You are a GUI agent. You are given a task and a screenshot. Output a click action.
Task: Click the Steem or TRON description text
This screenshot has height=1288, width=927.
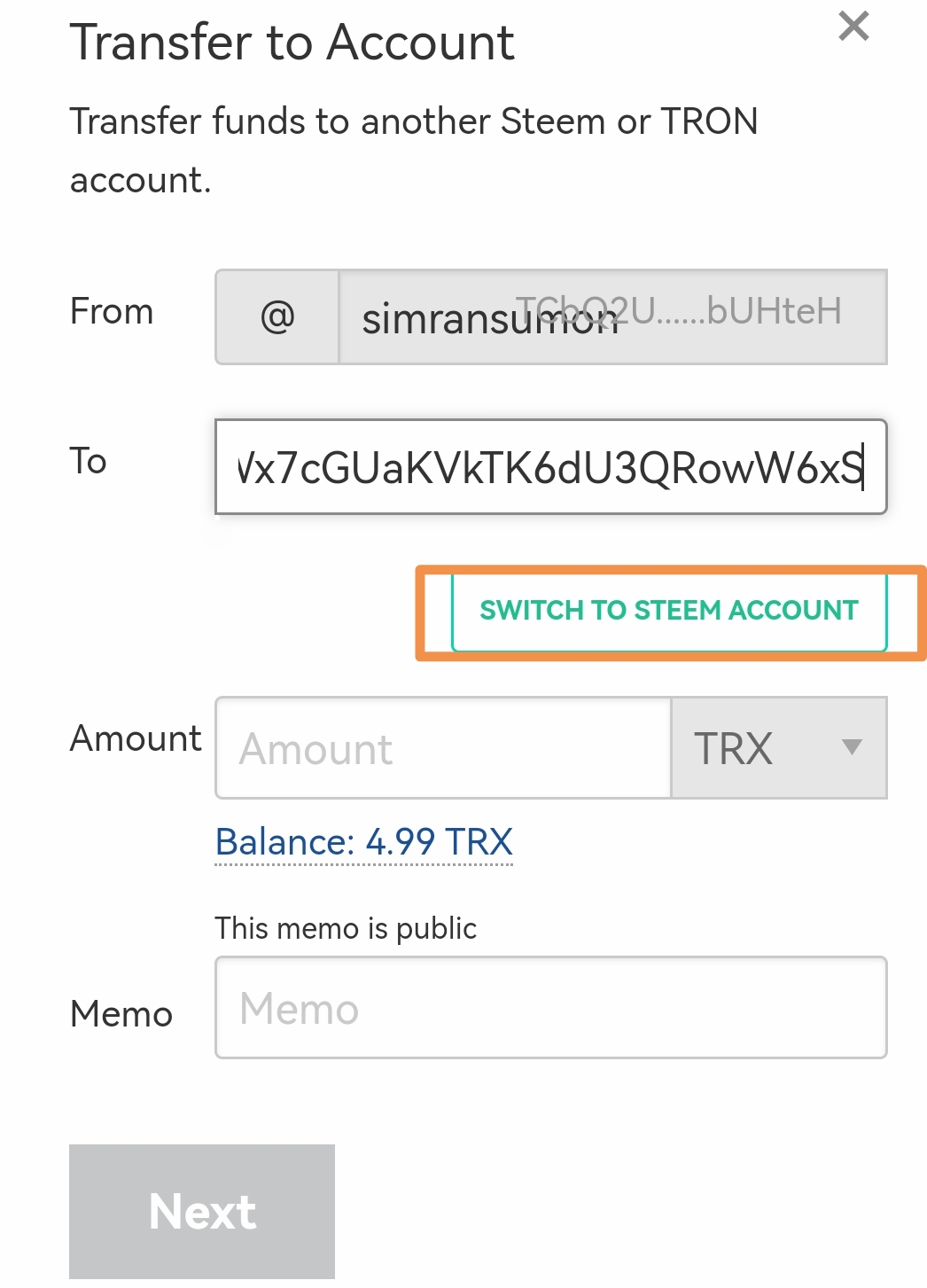tap(414, 151)
